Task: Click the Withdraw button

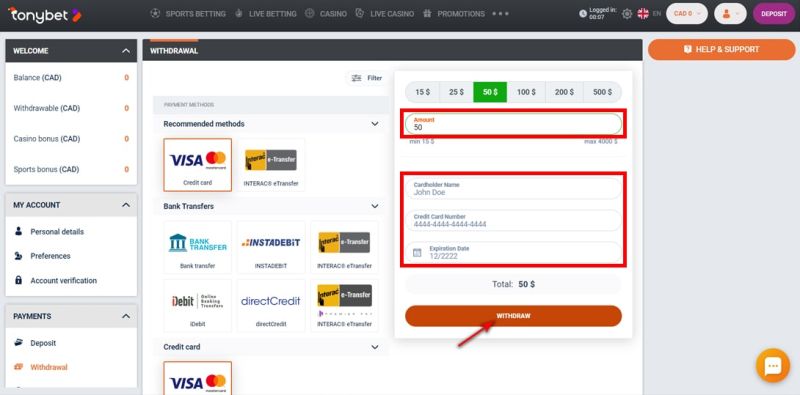Action: 513,316
